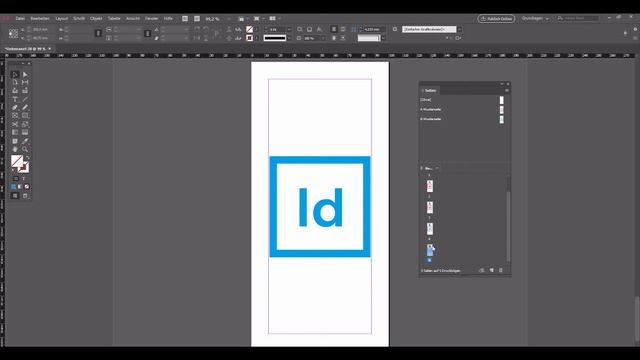Create a new page in Pages panel
This screenshot has width=640, height=360.
coord(491,270)
